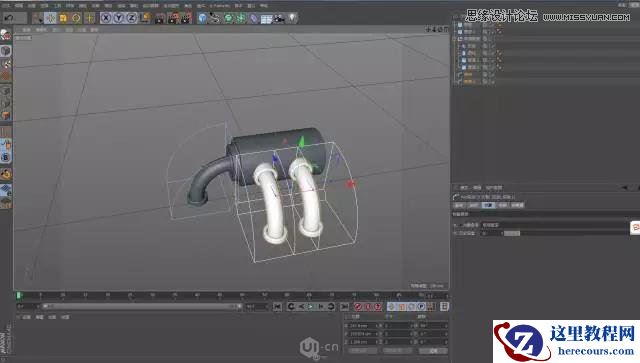Screen dimensions: 640x363
Task: Open the size-mode dropdown under the size fields
Action: click(x=398, y=351)
